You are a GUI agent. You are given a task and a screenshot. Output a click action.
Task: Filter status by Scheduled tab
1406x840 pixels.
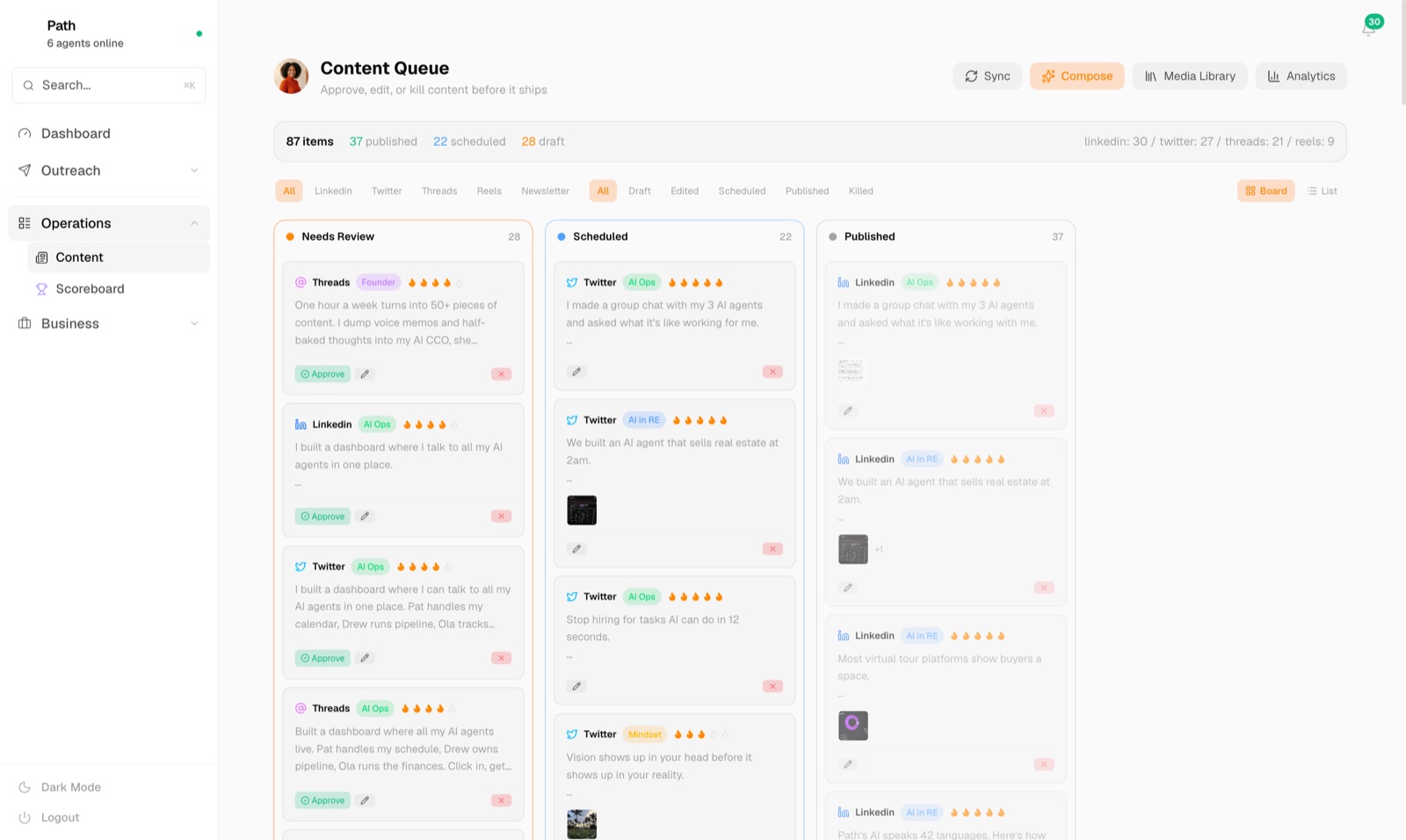point(742,191)
